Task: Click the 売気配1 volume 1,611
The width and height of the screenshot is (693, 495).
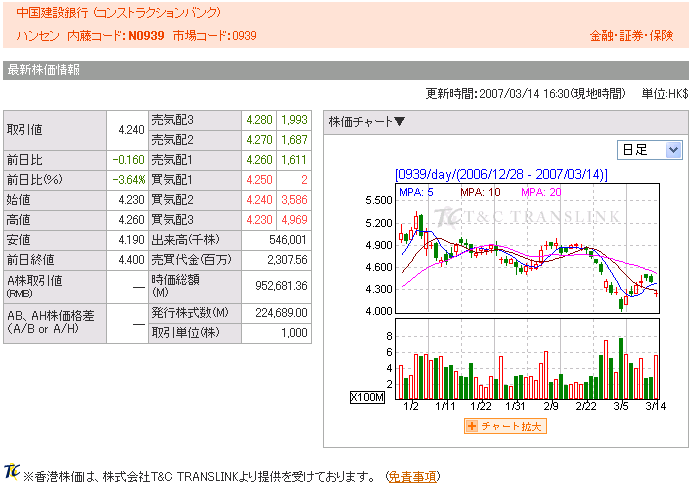Action: tap(294, 160)
